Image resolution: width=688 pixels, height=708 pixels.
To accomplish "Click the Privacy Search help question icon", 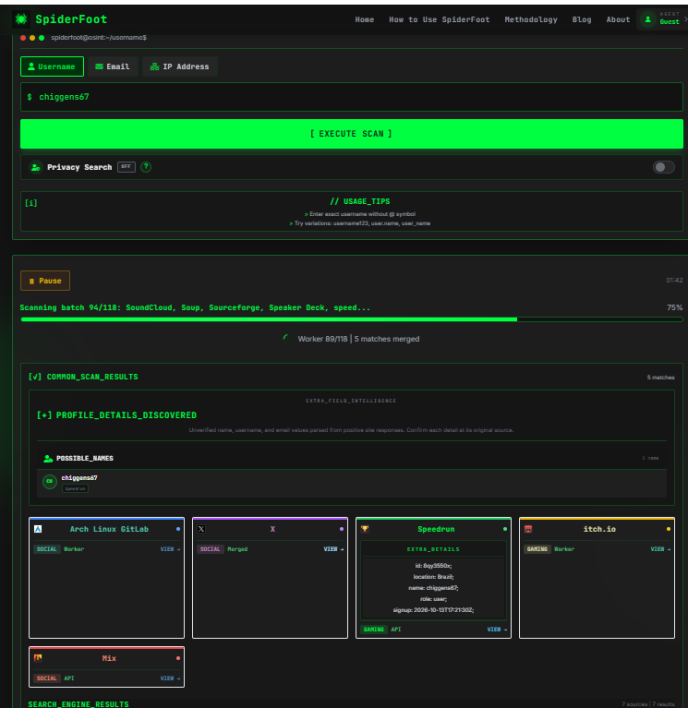I will pyautogui.click(x=145, y=167).
